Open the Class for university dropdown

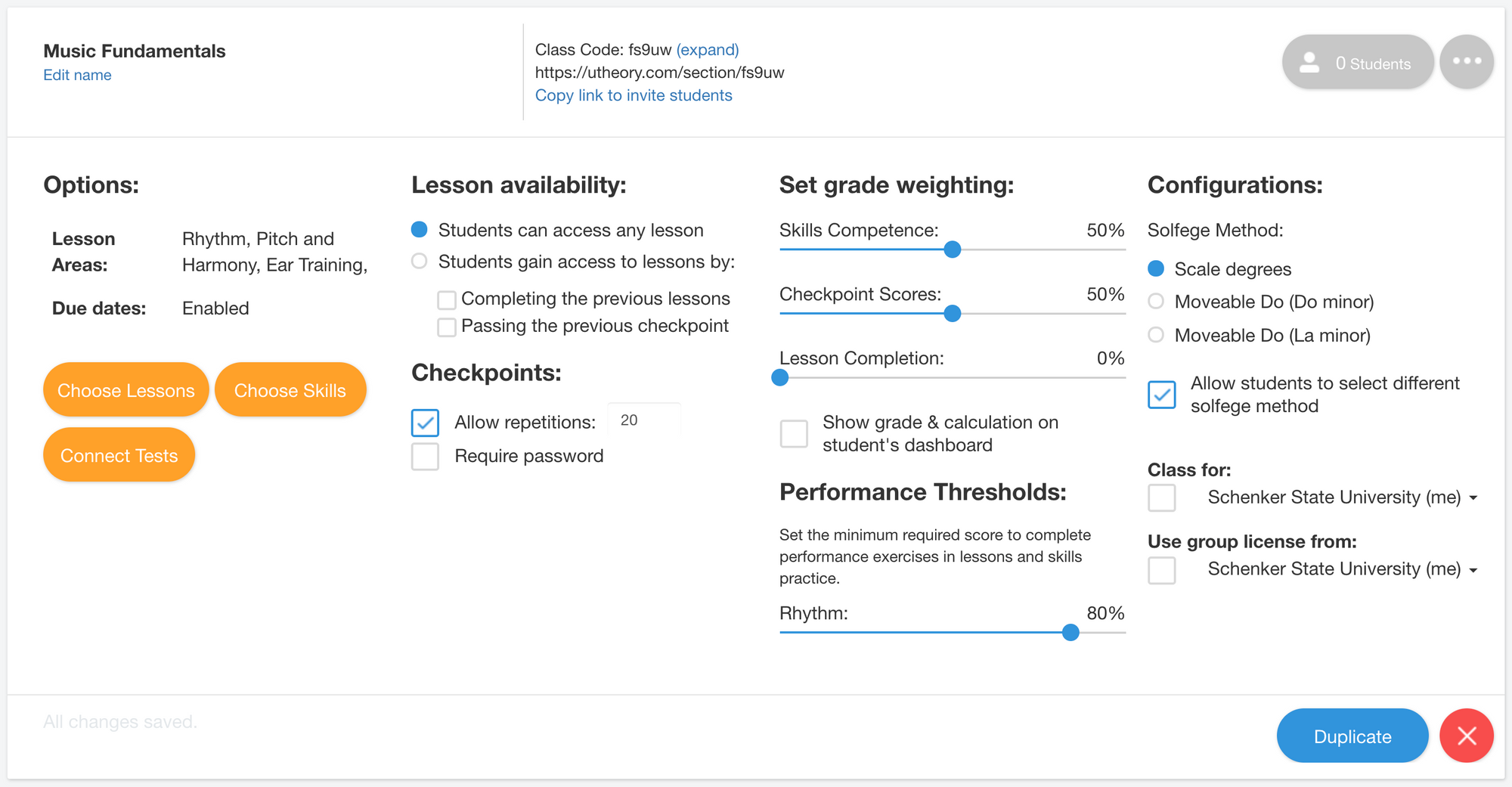1473,497
